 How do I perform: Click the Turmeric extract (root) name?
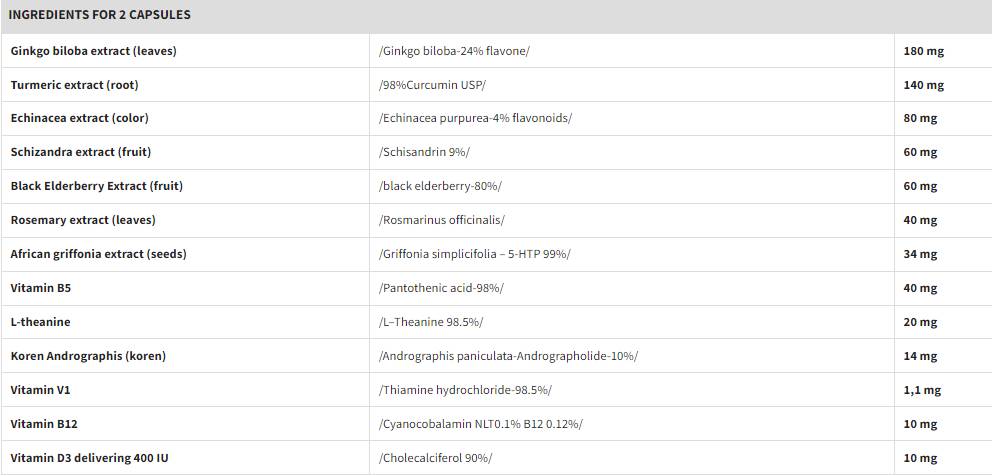click(x=74, y=85)
